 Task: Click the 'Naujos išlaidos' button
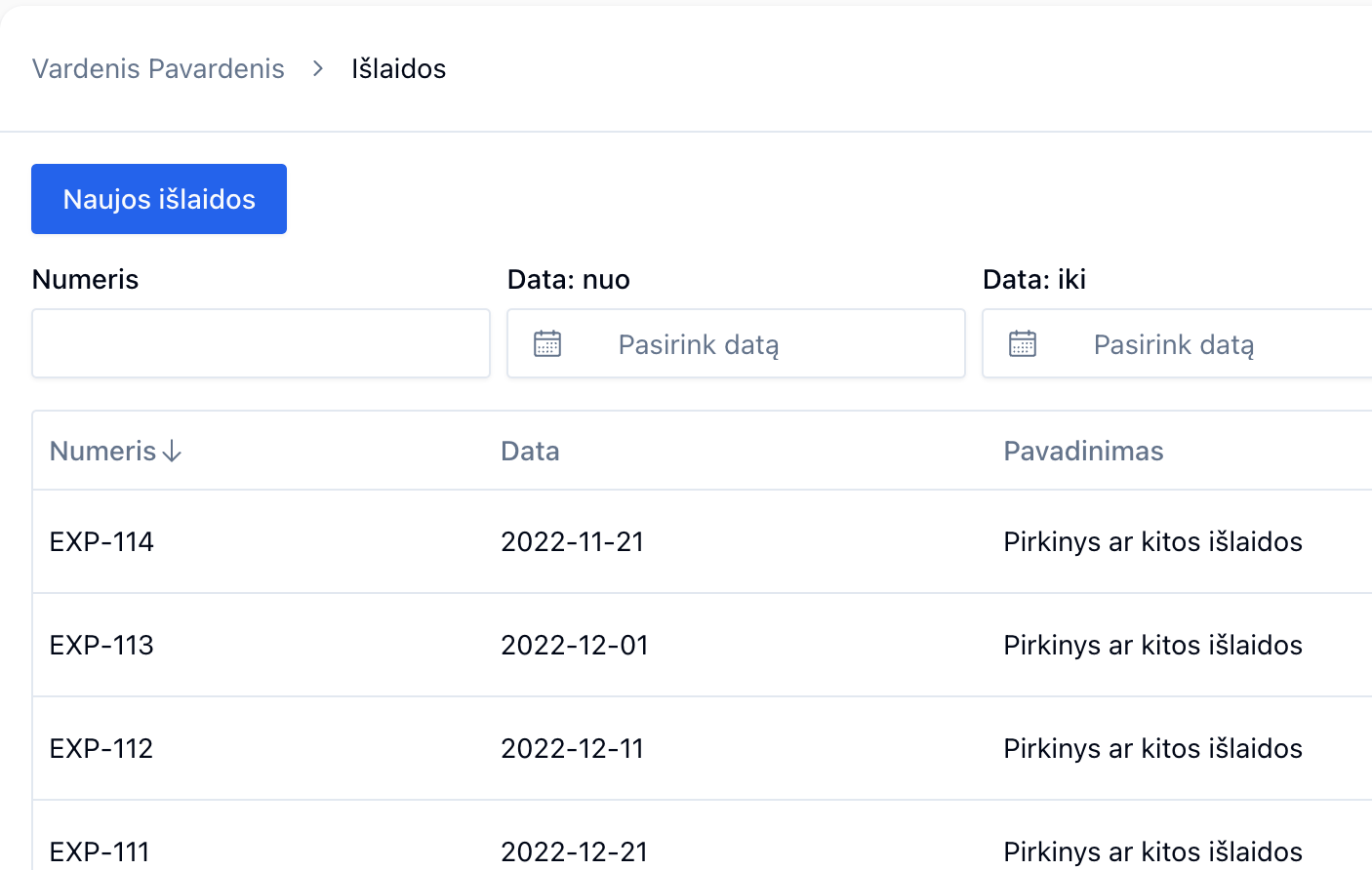158,199
